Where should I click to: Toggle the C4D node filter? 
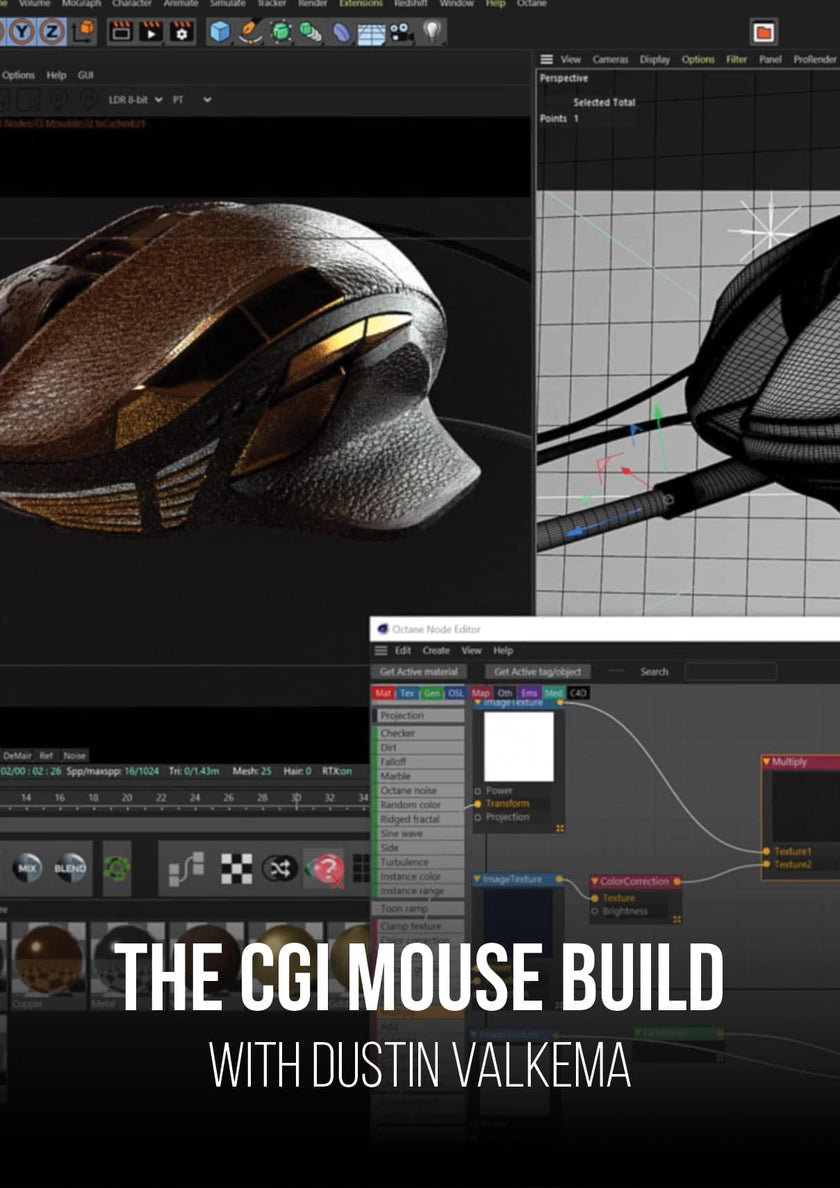pos(578,693)
